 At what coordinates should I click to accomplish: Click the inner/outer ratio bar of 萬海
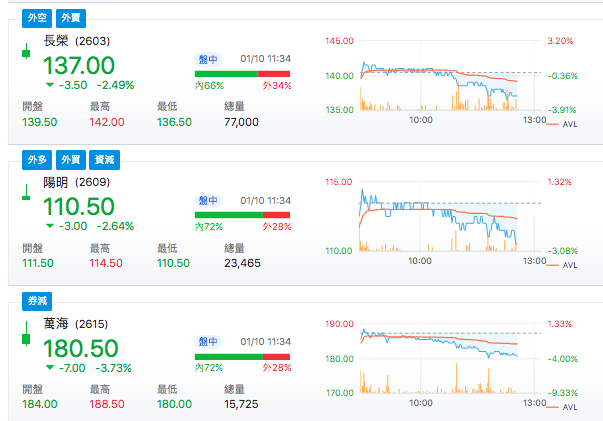pyautogui.click(x=242, y=356)
